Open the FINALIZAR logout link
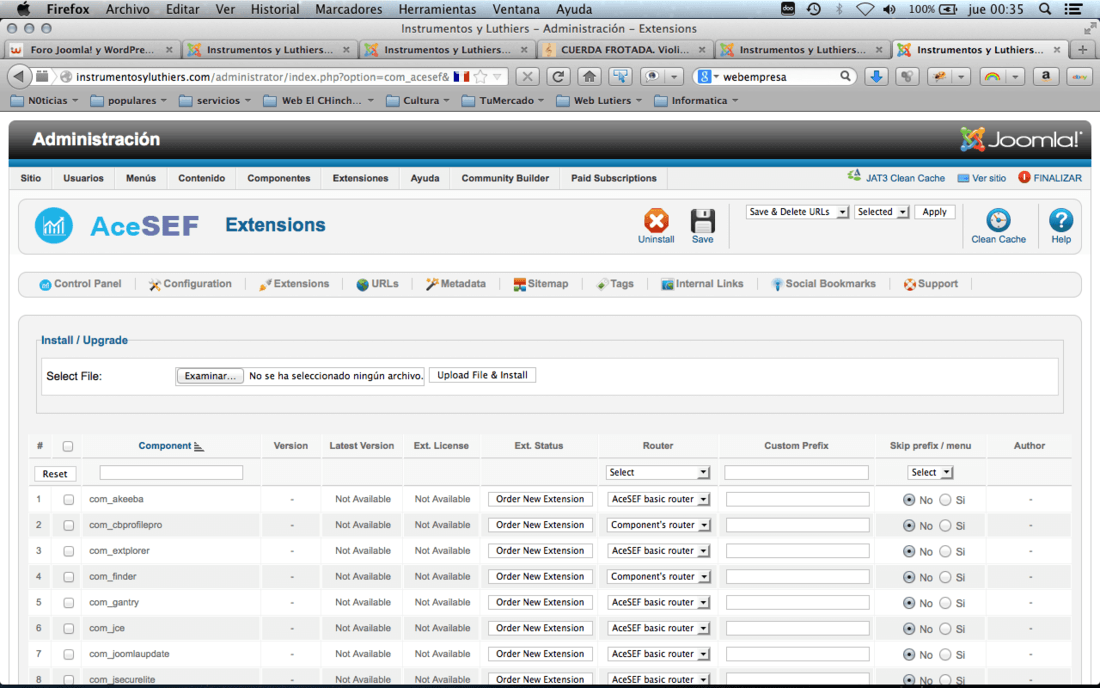This screenshot has width=1100, height=688. pos(1049,178)
